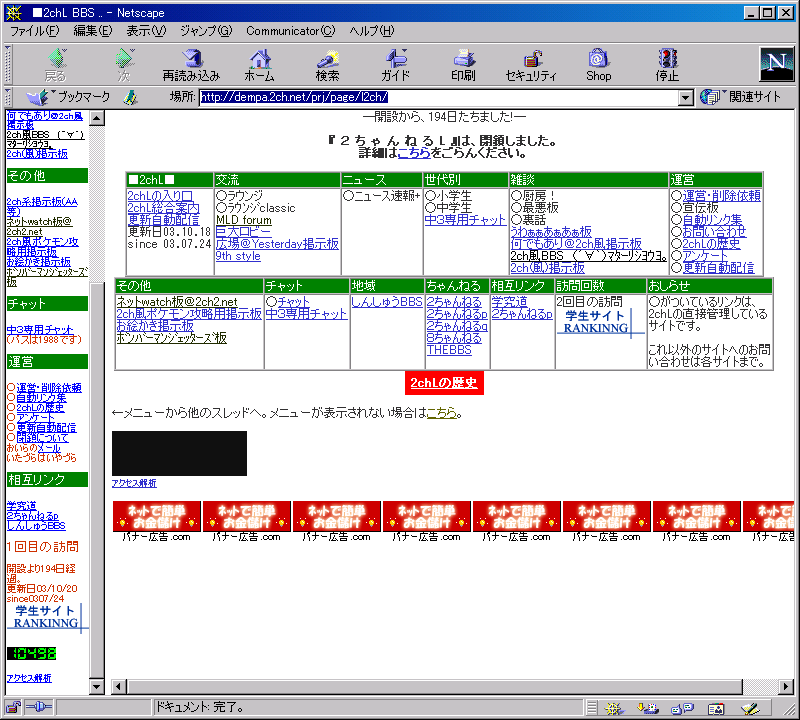This screenshot has width=800, height=720.
Task: Open 広場@Yesterday掲示板 link
Action: [277, 244]
